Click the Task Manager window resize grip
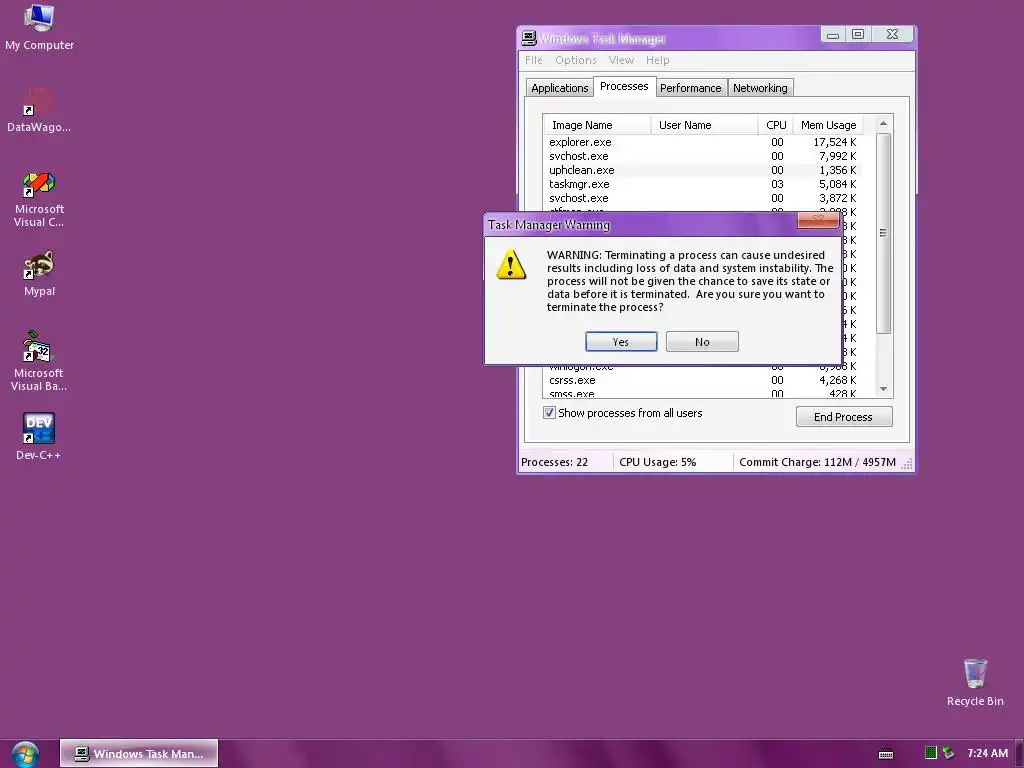Image resolution: width=1024 pixels, height=768 pixels. (x=907, y=464)
